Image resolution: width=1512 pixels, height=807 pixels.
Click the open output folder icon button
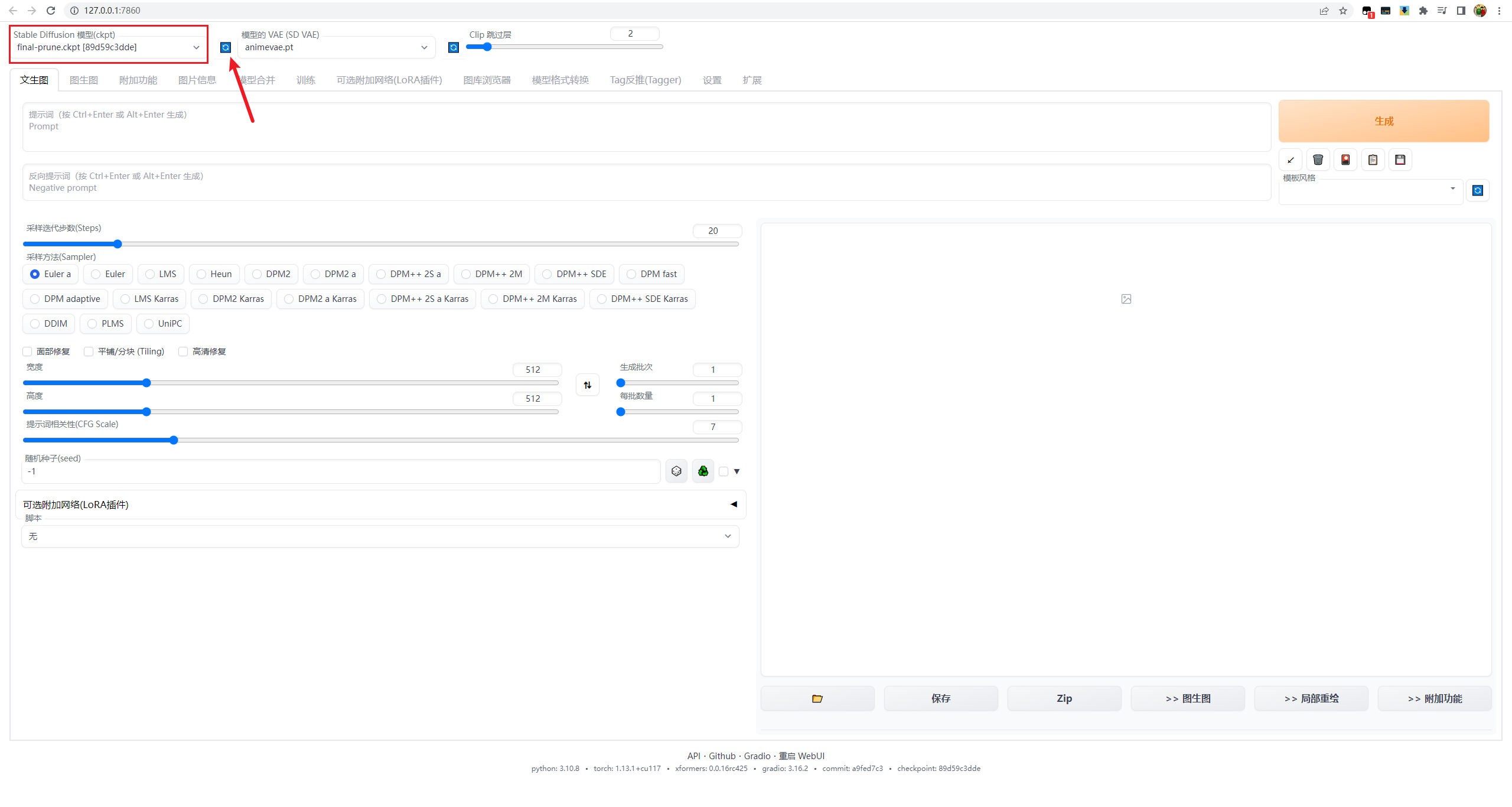[x=817, y=698]
